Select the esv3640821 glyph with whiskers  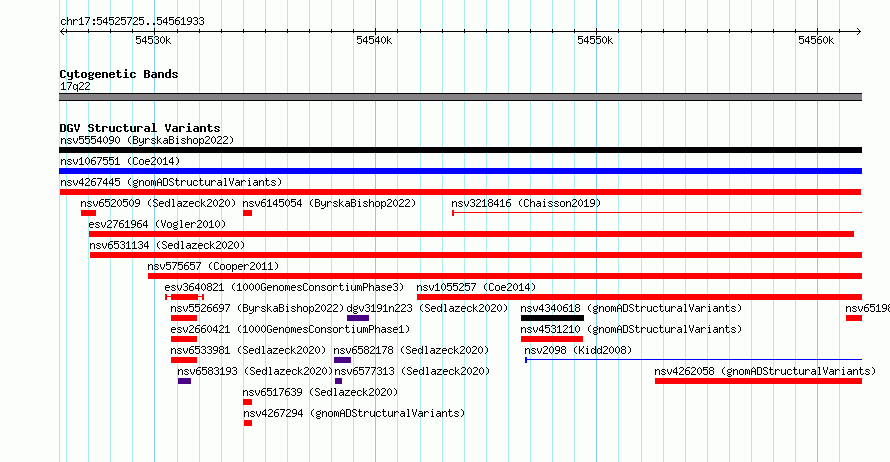[184, 297]
